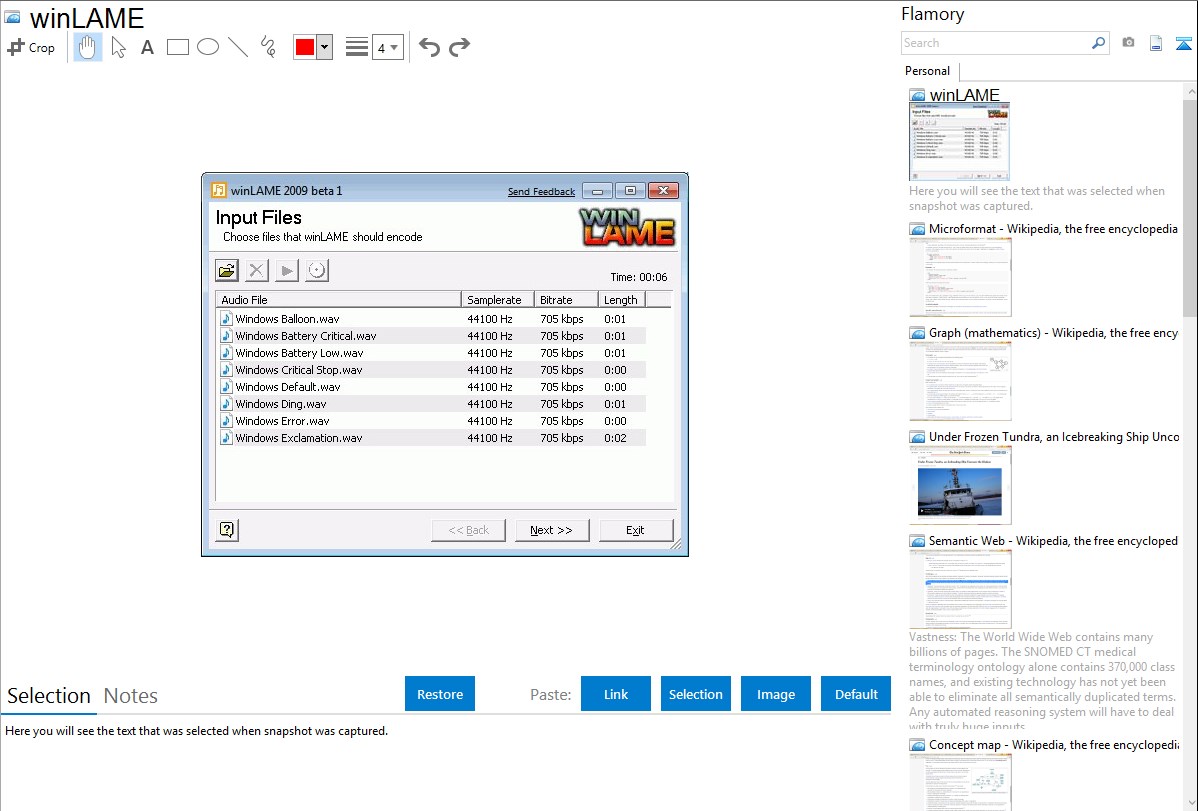Click the camera capture icon
Viewport: 1198px width, 811px height.
(x=1128, y=43)
